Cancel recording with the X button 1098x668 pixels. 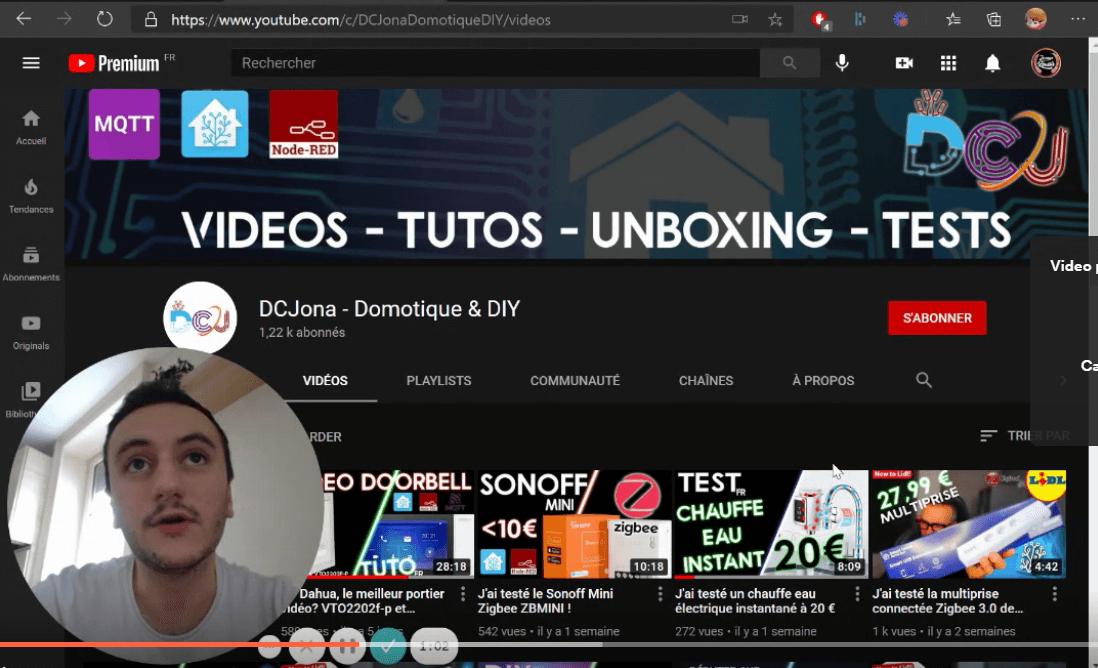pos(307,646)
